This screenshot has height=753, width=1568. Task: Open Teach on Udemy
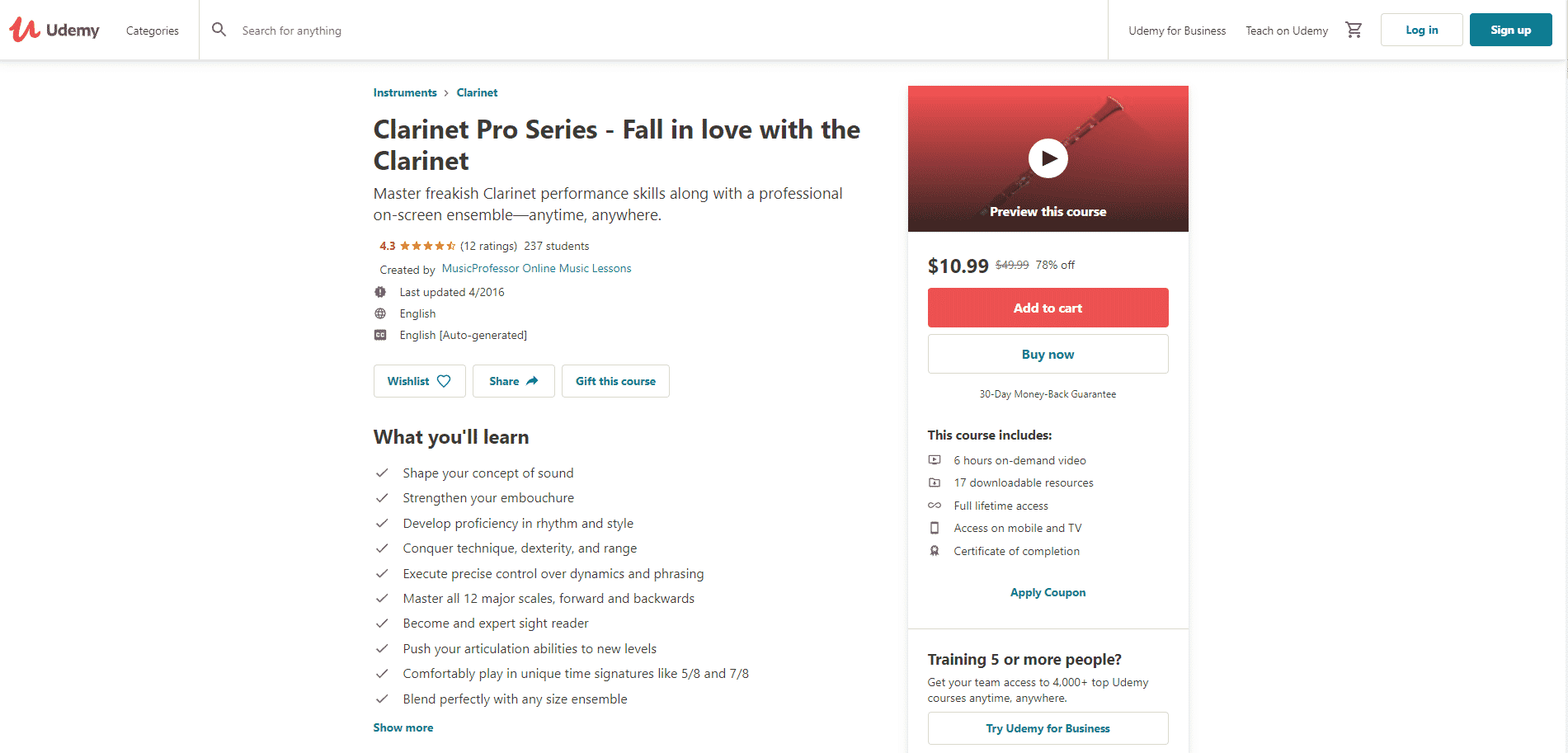(1287, 31)
